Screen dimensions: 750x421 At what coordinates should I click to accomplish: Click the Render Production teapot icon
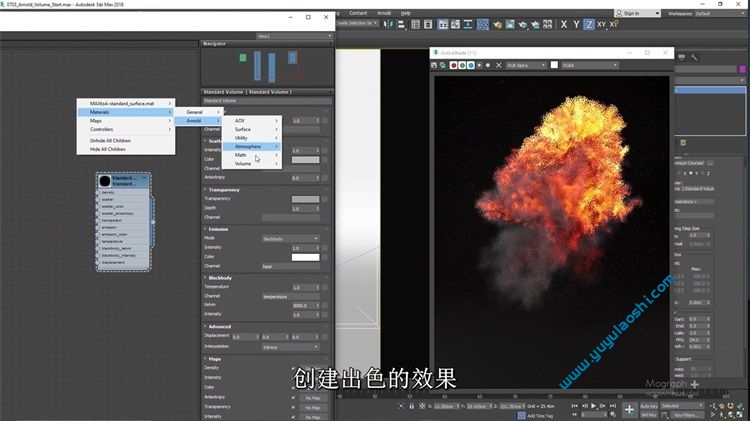(x=522, y=24)
